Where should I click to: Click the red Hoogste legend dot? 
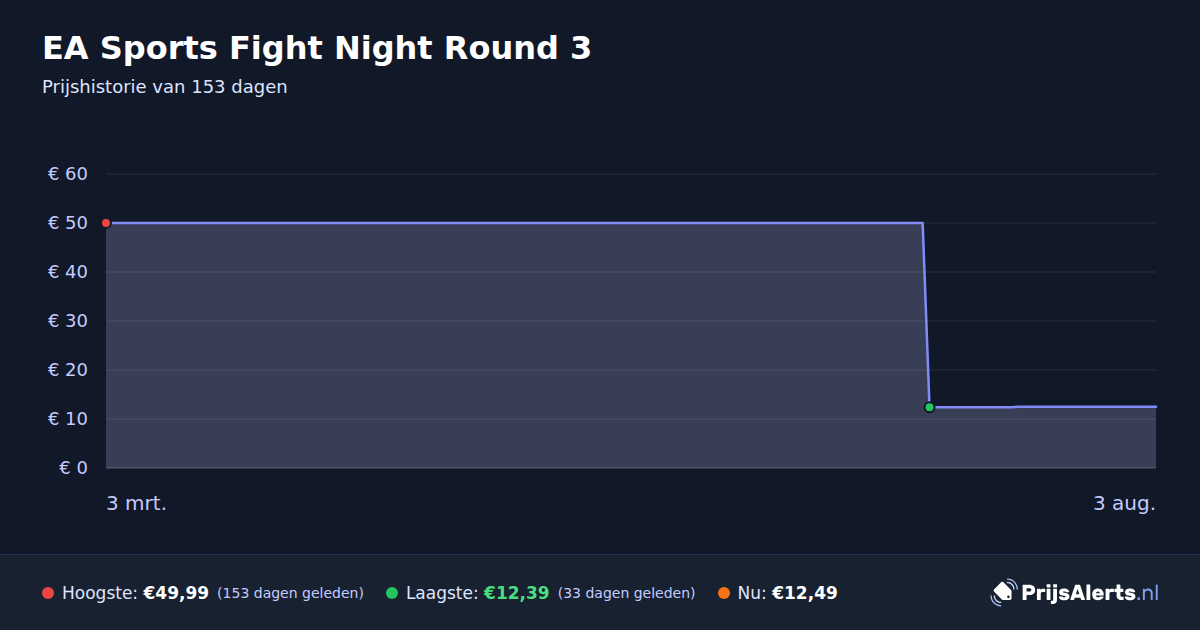[x=48, y=593]
